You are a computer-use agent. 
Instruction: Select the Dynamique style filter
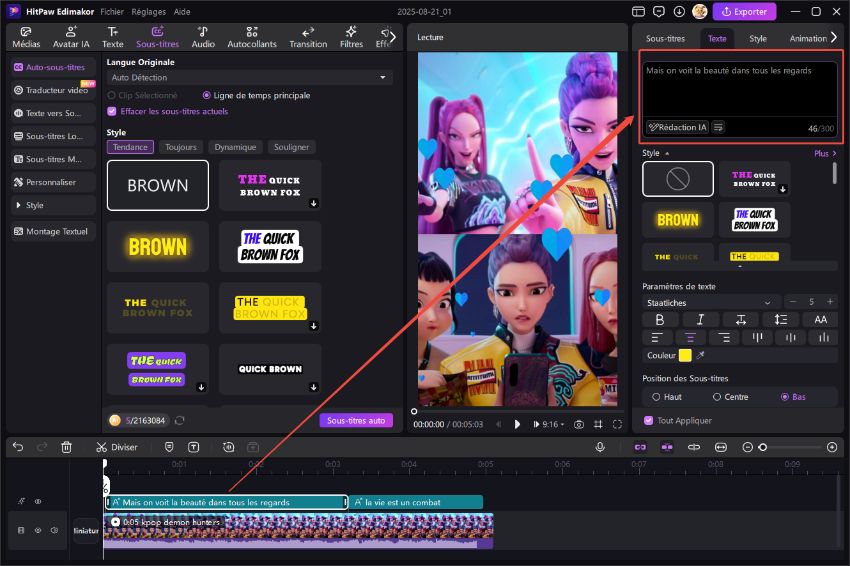tap(235, 147)
